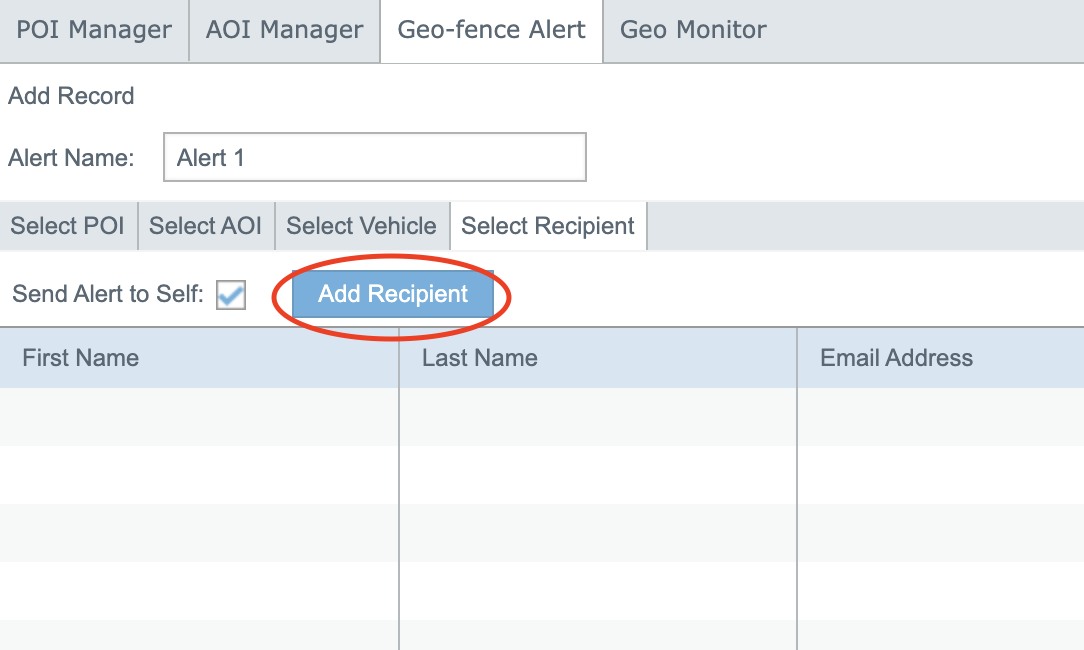Select second empty row under Last Name
Screen dimensions: 1084x650
[x=597, y=475]
